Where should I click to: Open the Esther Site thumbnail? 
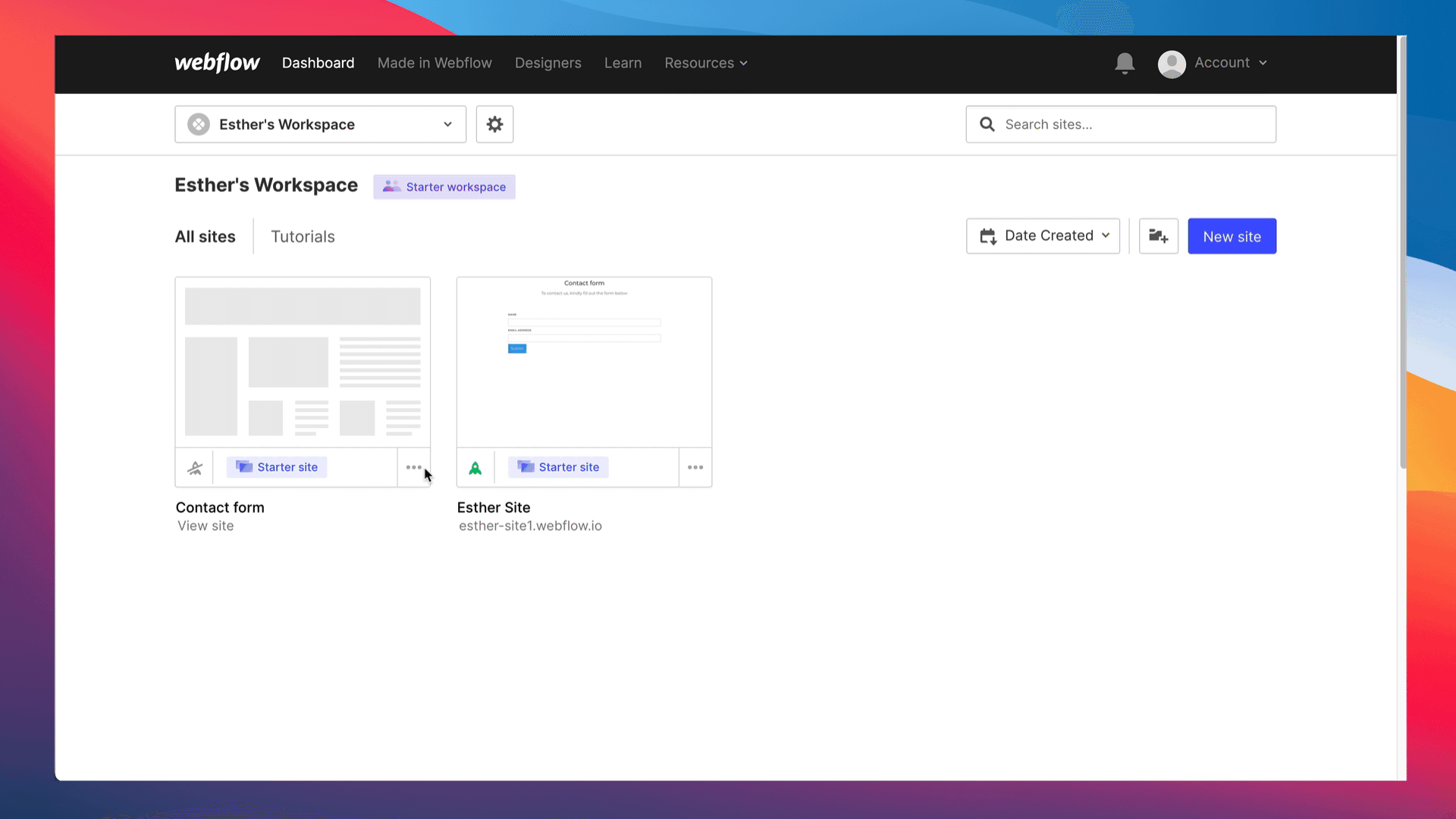[584, 362]
